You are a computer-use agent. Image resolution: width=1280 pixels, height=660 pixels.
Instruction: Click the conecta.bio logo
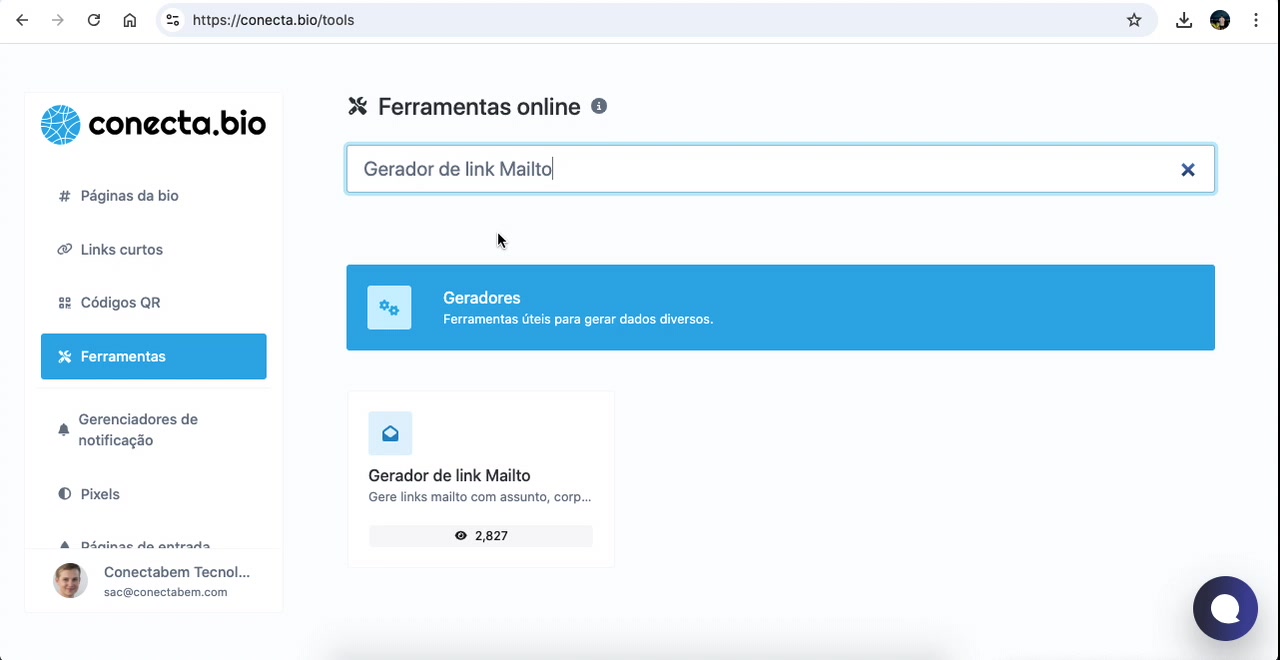pyautogui.click(x=152, y=123)
